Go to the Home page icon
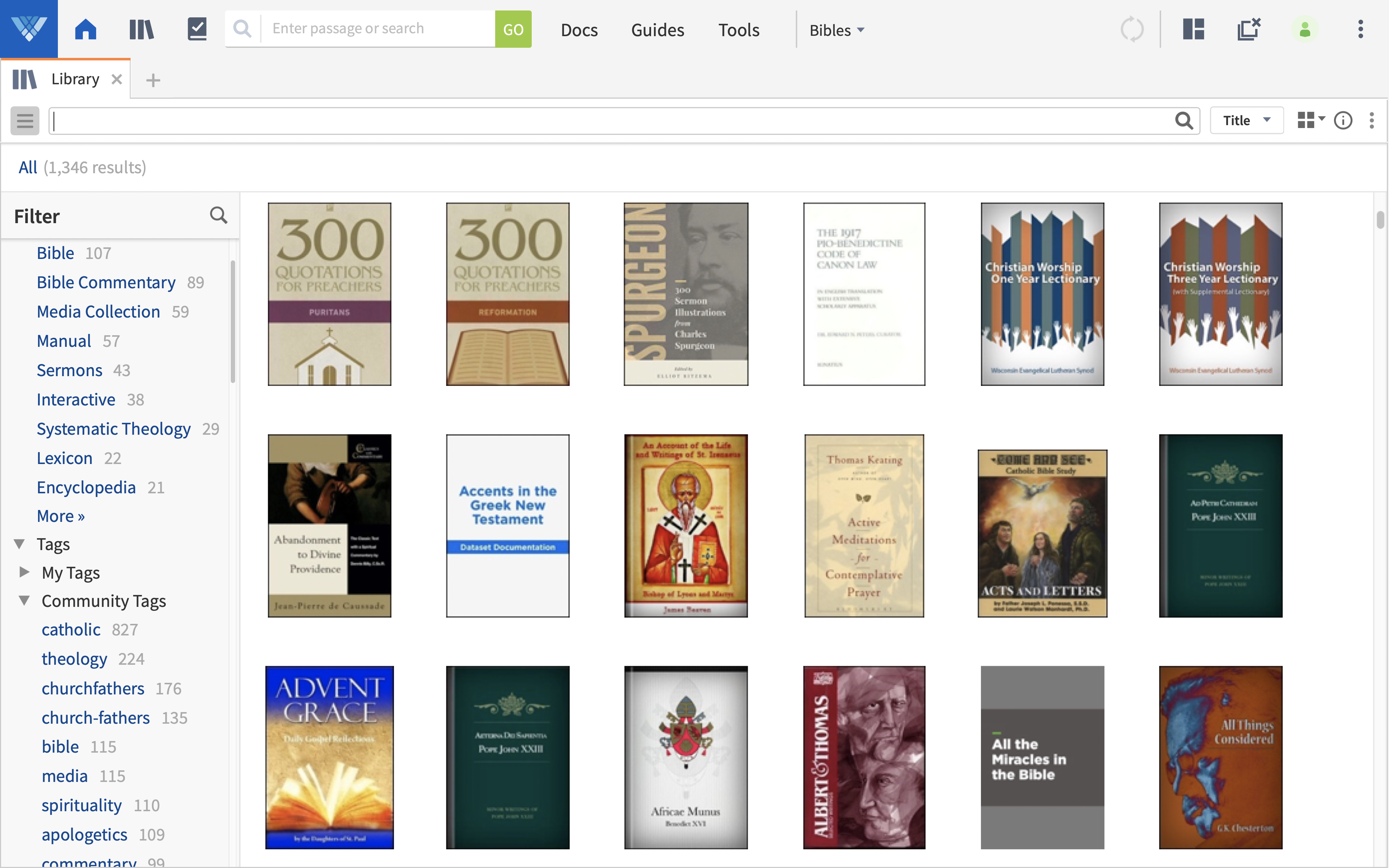 85,29
